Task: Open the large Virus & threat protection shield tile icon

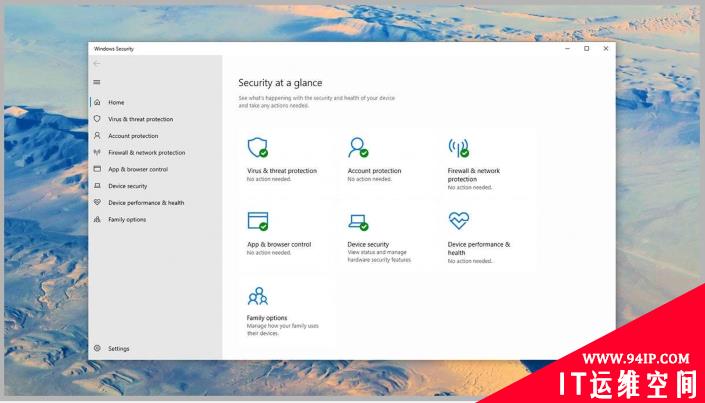Action: tap(258, 148)
